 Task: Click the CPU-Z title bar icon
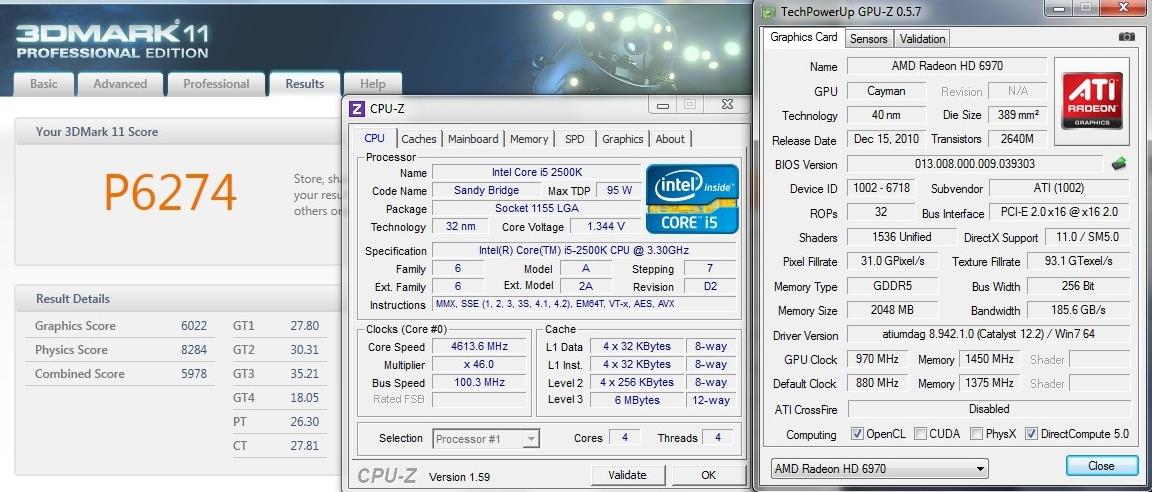356,109
